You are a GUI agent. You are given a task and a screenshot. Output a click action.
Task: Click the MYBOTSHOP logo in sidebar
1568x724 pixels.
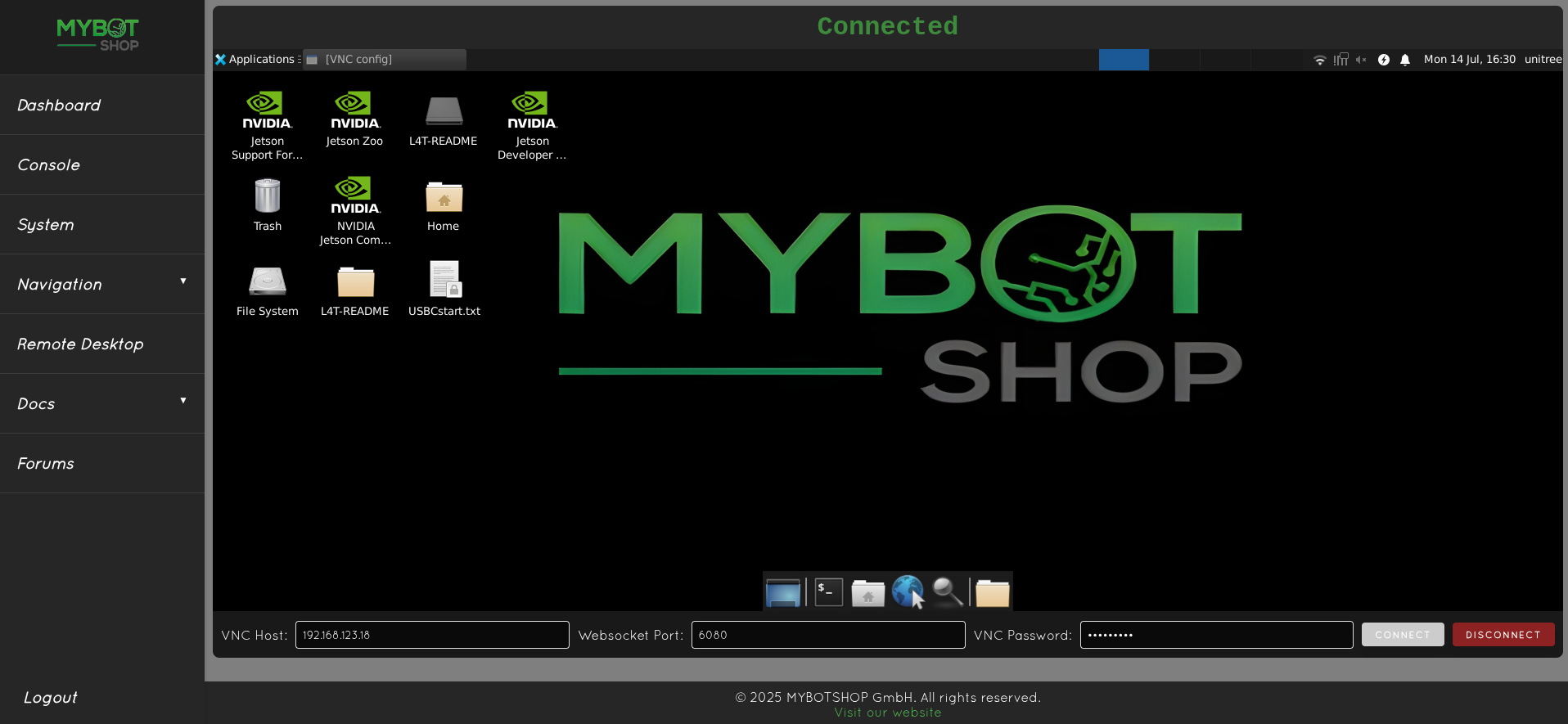click(98, 34)
